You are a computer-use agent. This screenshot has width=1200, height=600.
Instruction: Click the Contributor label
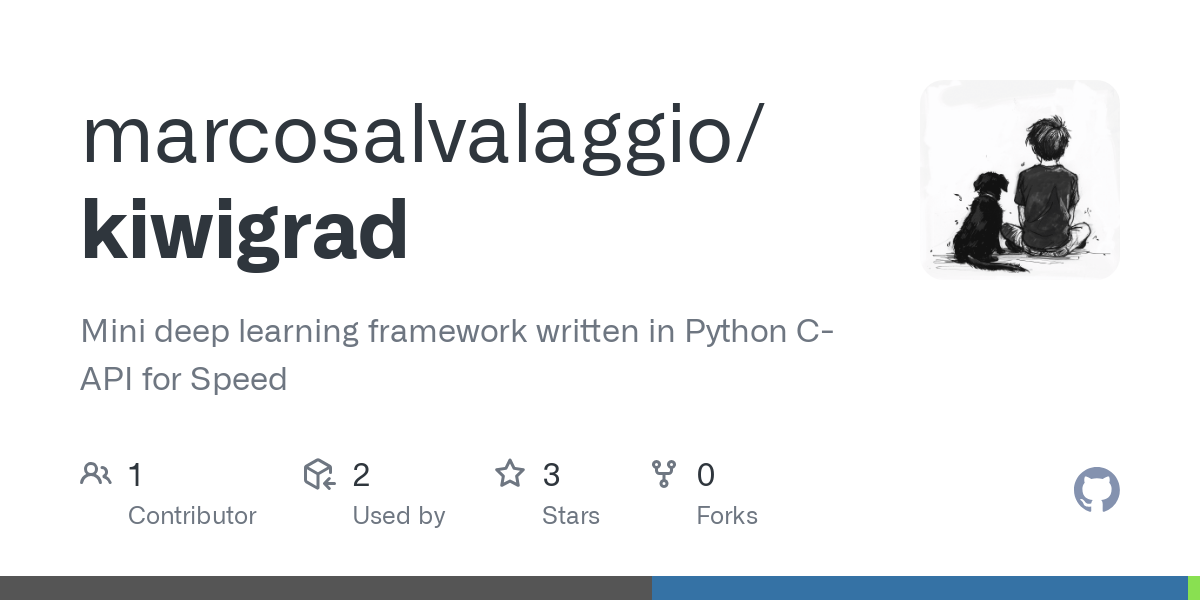click(x=192, y=516)
